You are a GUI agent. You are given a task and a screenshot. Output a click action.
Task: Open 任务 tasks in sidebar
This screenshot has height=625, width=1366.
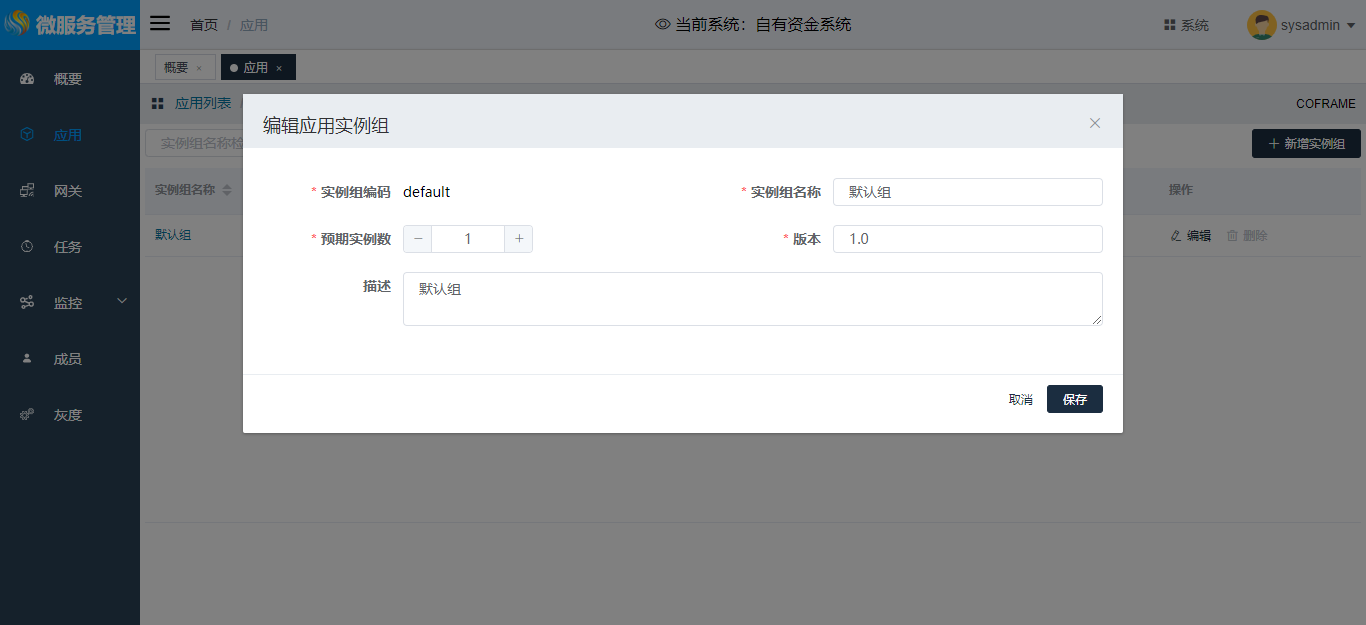tap(67, 247)
